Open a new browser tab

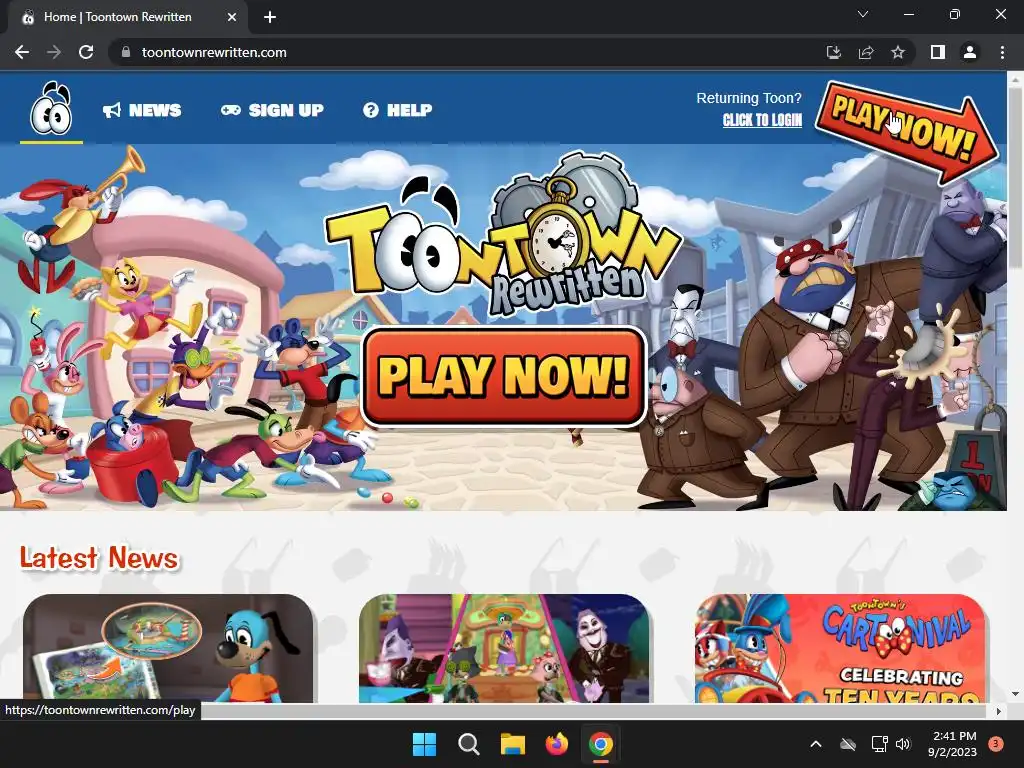tap(270, 17)
